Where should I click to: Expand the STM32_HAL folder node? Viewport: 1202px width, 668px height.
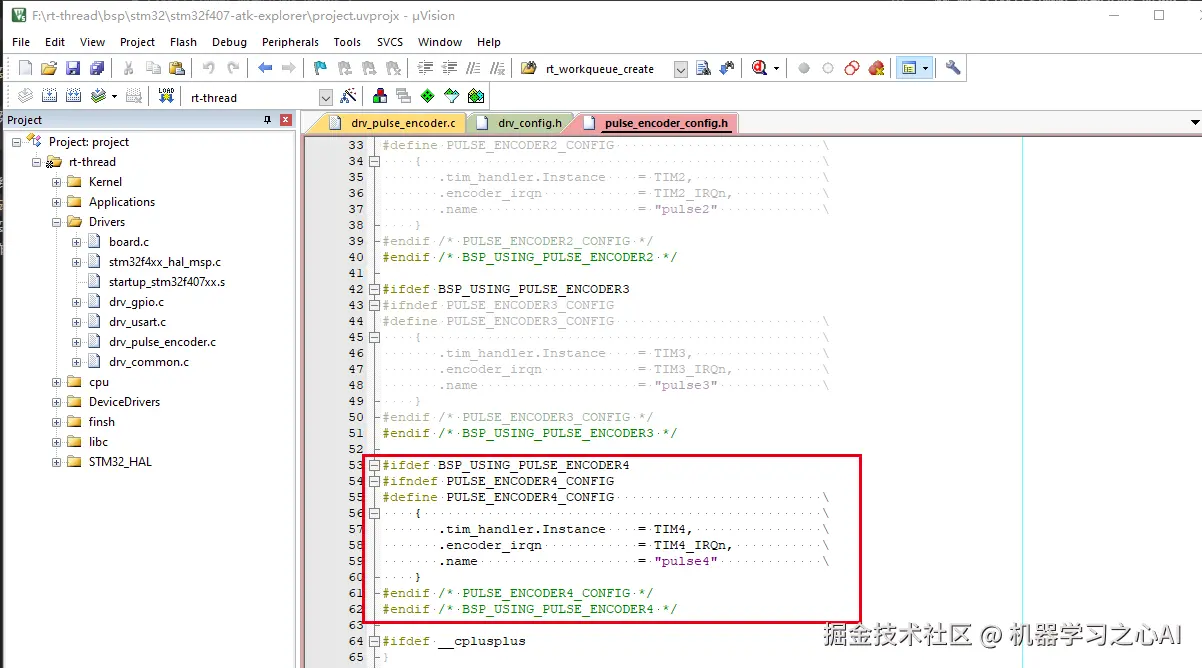click(x=56, y=462)
